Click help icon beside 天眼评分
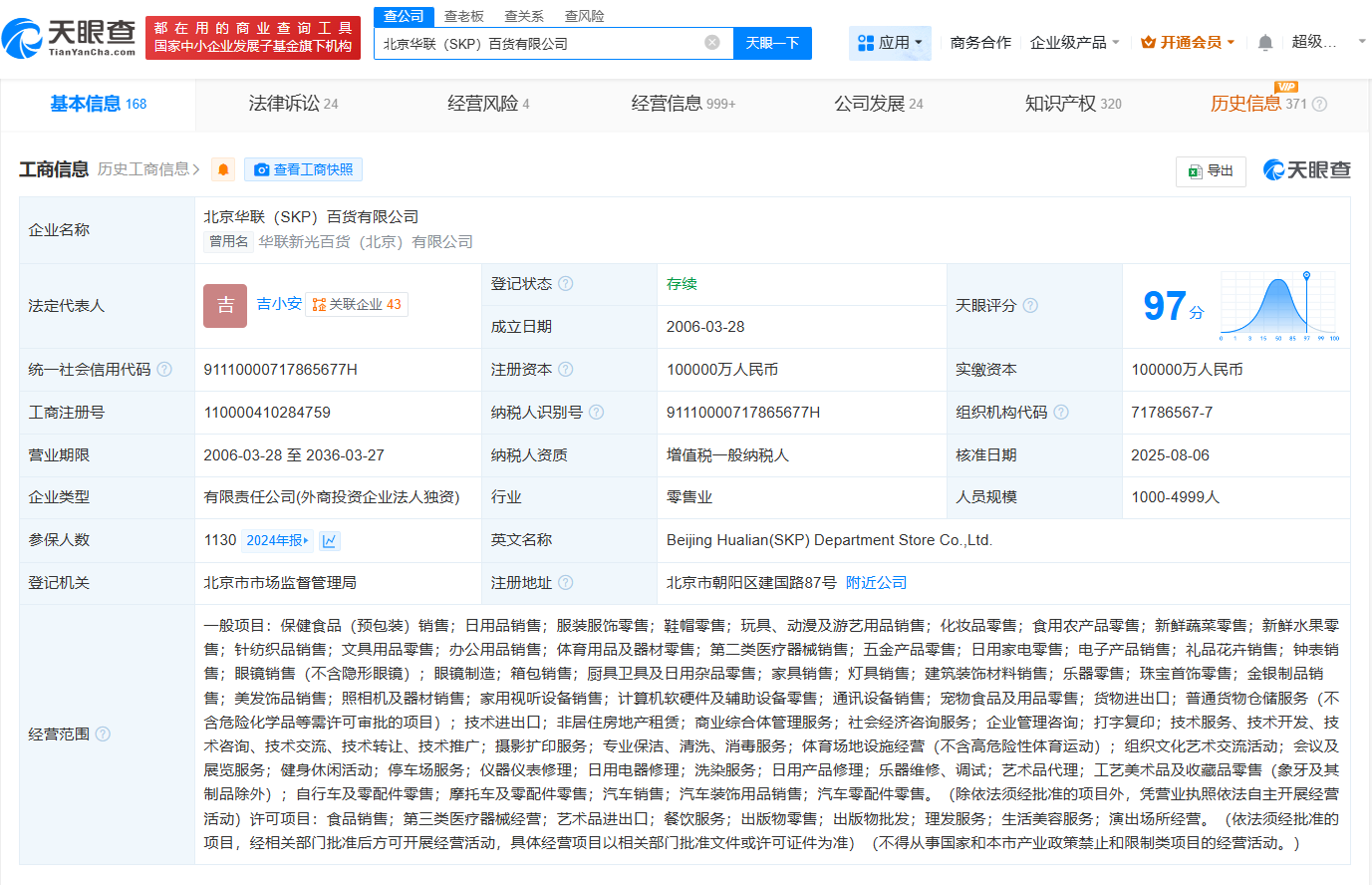The height and width of the screenshot is (885, 1372). [x=1030, y=306]
